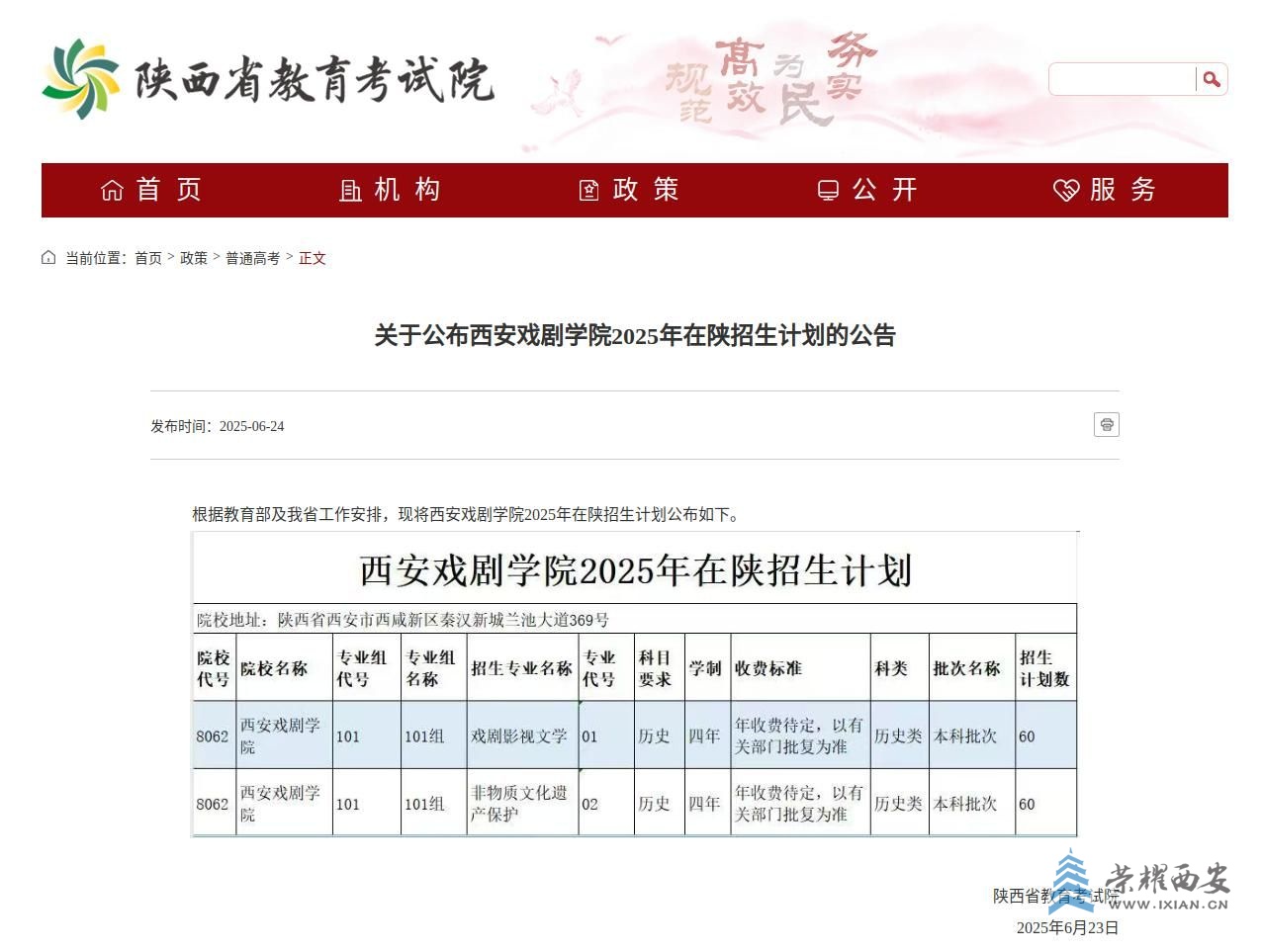
Task: Click the enrollment plan table image
Action: (x=634, y=684)
